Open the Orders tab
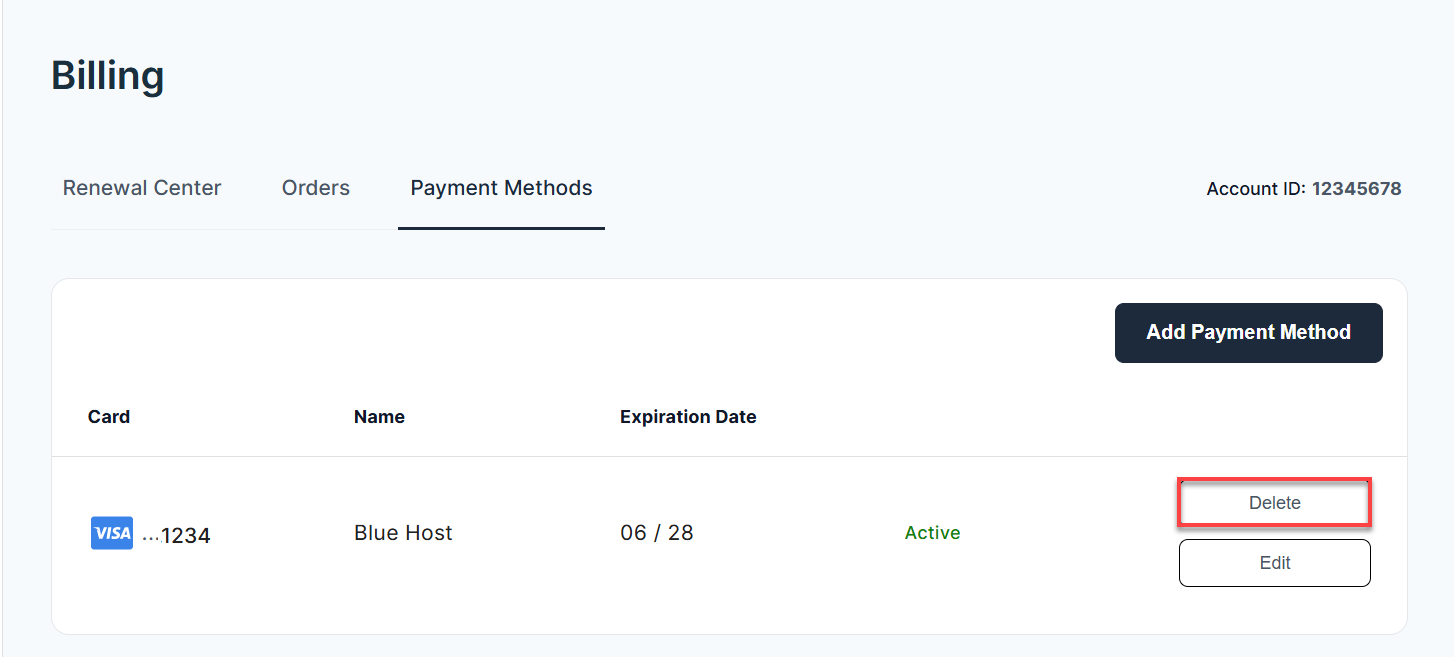 pyautogui.click(x=315, y=187)
